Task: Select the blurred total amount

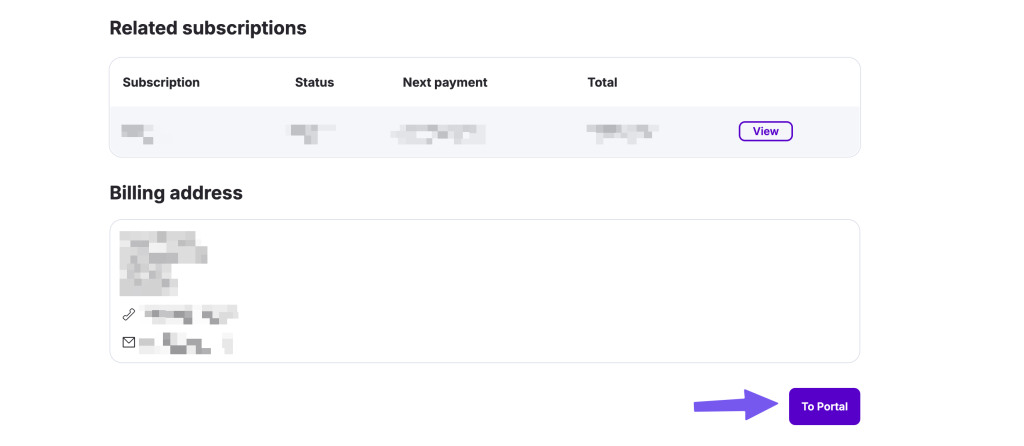Action: coord(622,132)
